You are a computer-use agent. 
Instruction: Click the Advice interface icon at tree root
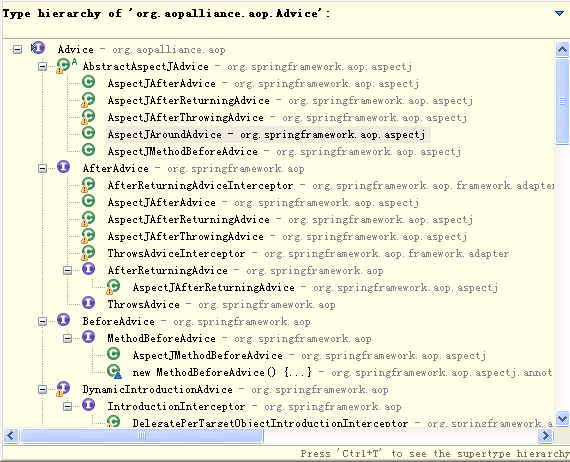click(x=38, y=48)
